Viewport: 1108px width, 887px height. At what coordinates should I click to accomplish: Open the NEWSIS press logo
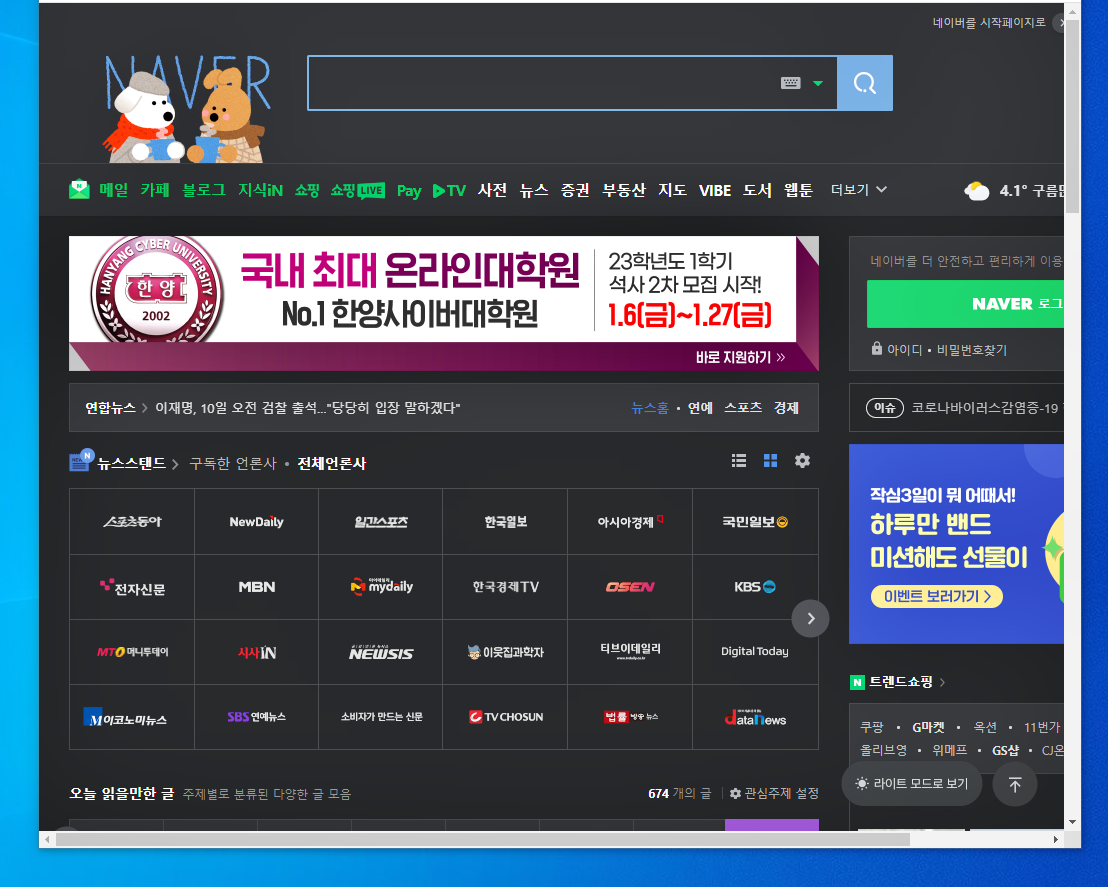381,652
